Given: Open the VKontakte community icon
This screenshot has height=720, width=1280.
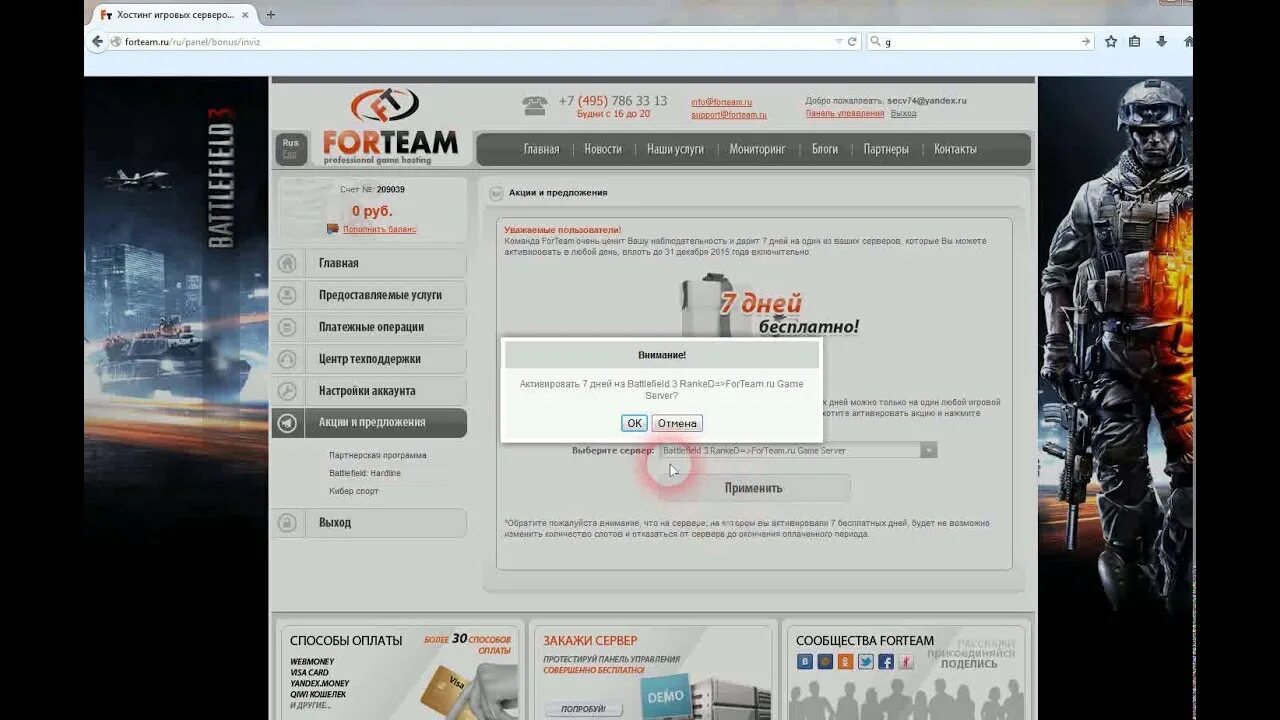Looking at the screenshot, I should [805, 661].
